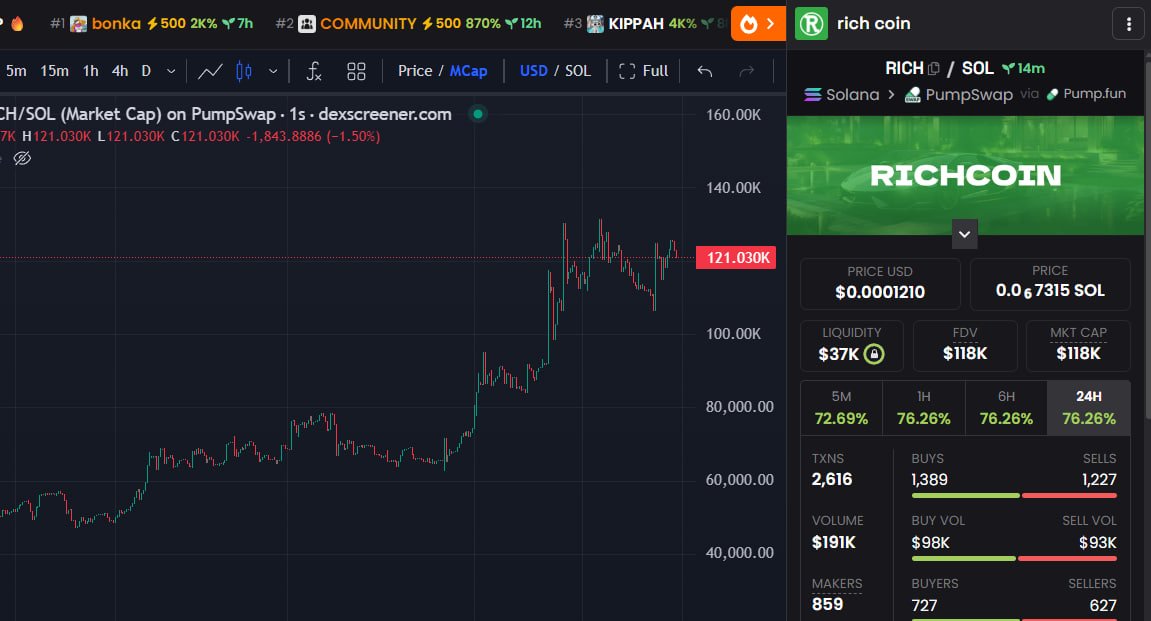Click the PRICE USD box
The width and height of the screenshot is (1151, 621).
(880, 283)
